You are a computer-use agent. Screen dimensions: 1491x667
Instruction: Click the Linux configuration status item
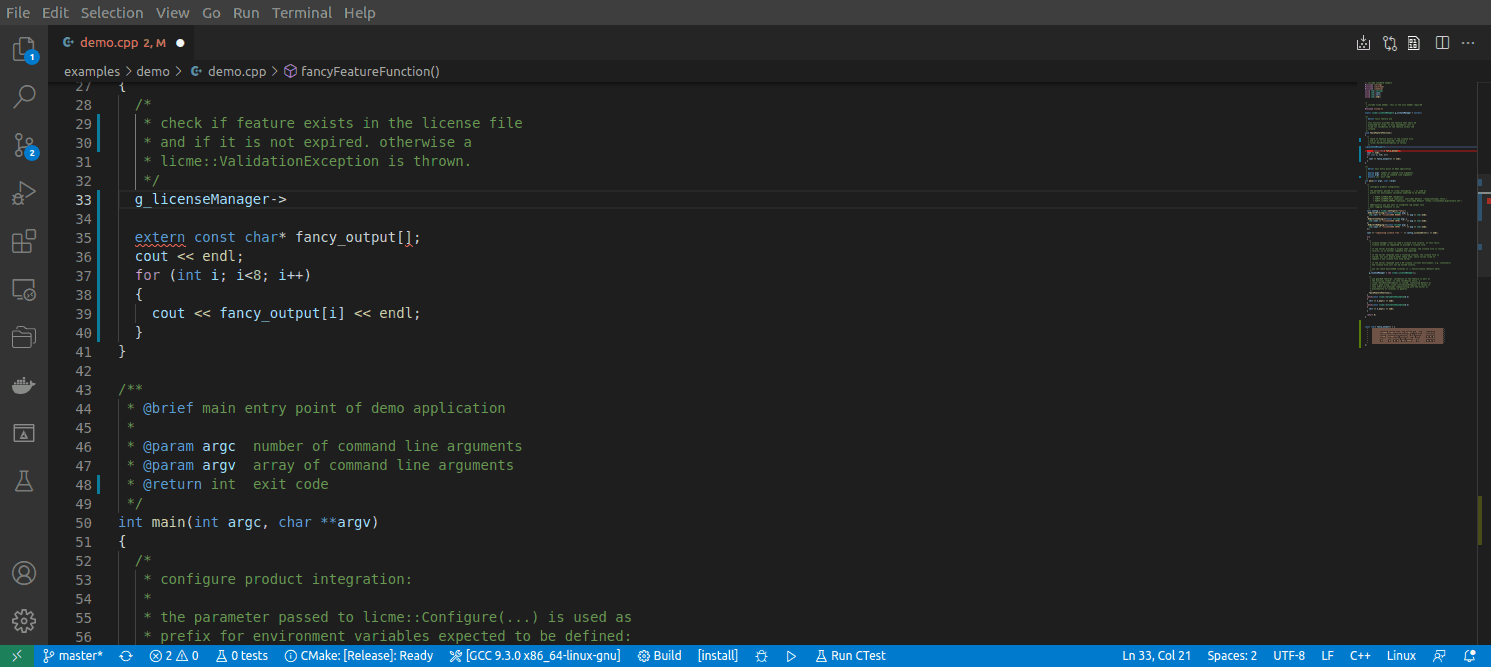[x=1401, y=656]
